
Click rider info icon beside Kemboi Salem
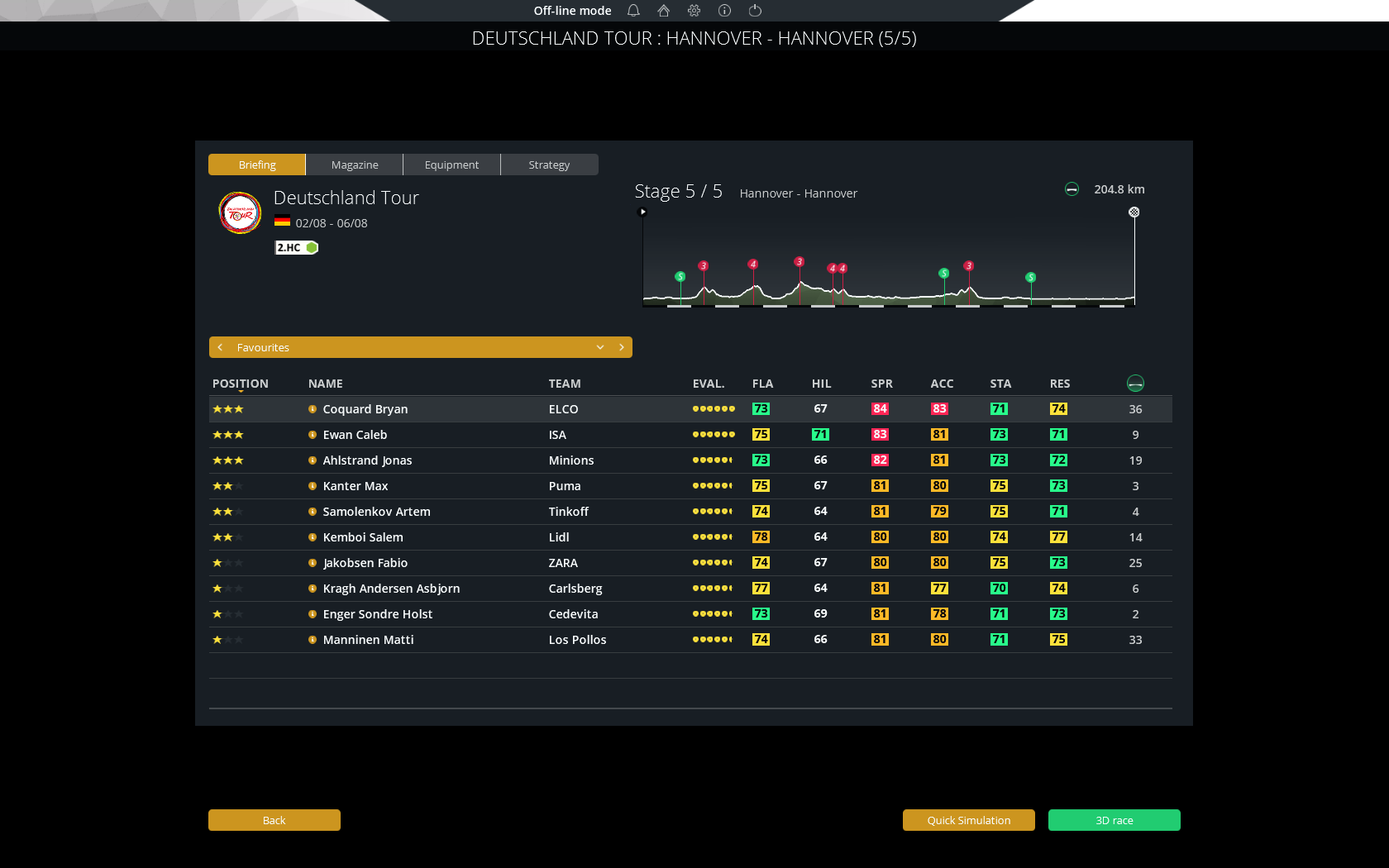click(313, 537)
